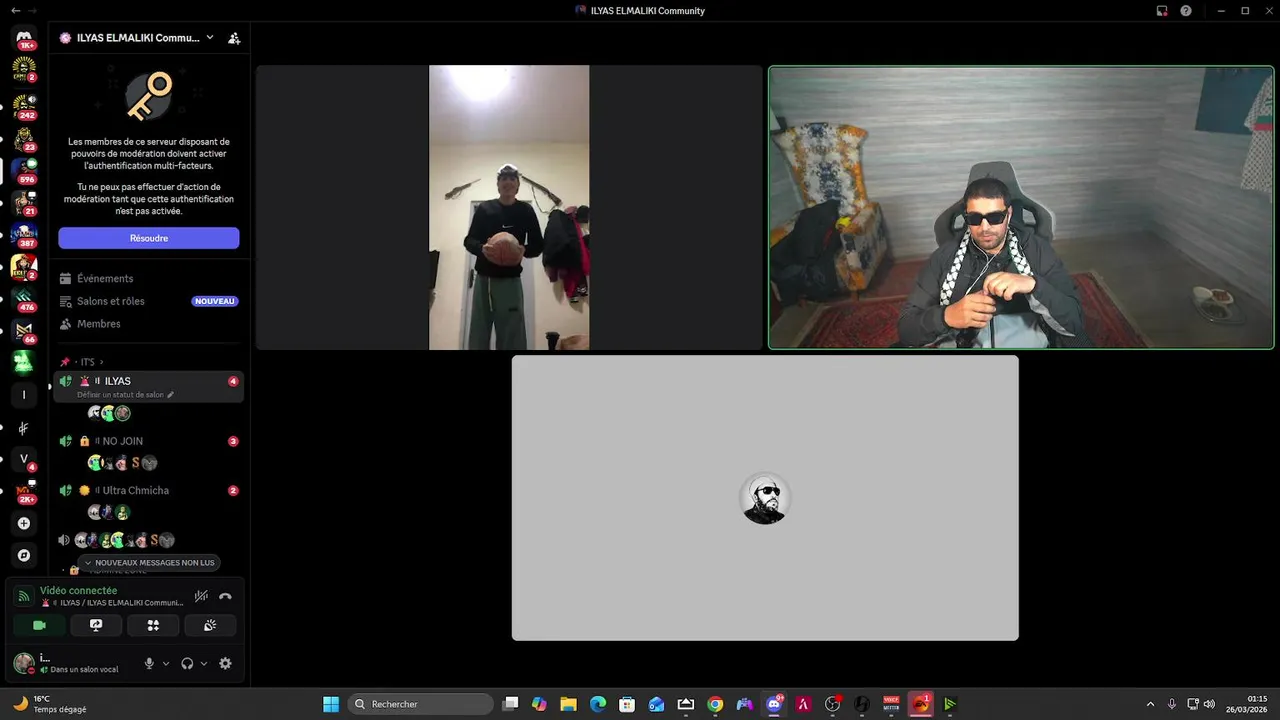Disconnect from voice with hang-up icon
This screenshot has width=1280, height=720.
tap(225, 596)
